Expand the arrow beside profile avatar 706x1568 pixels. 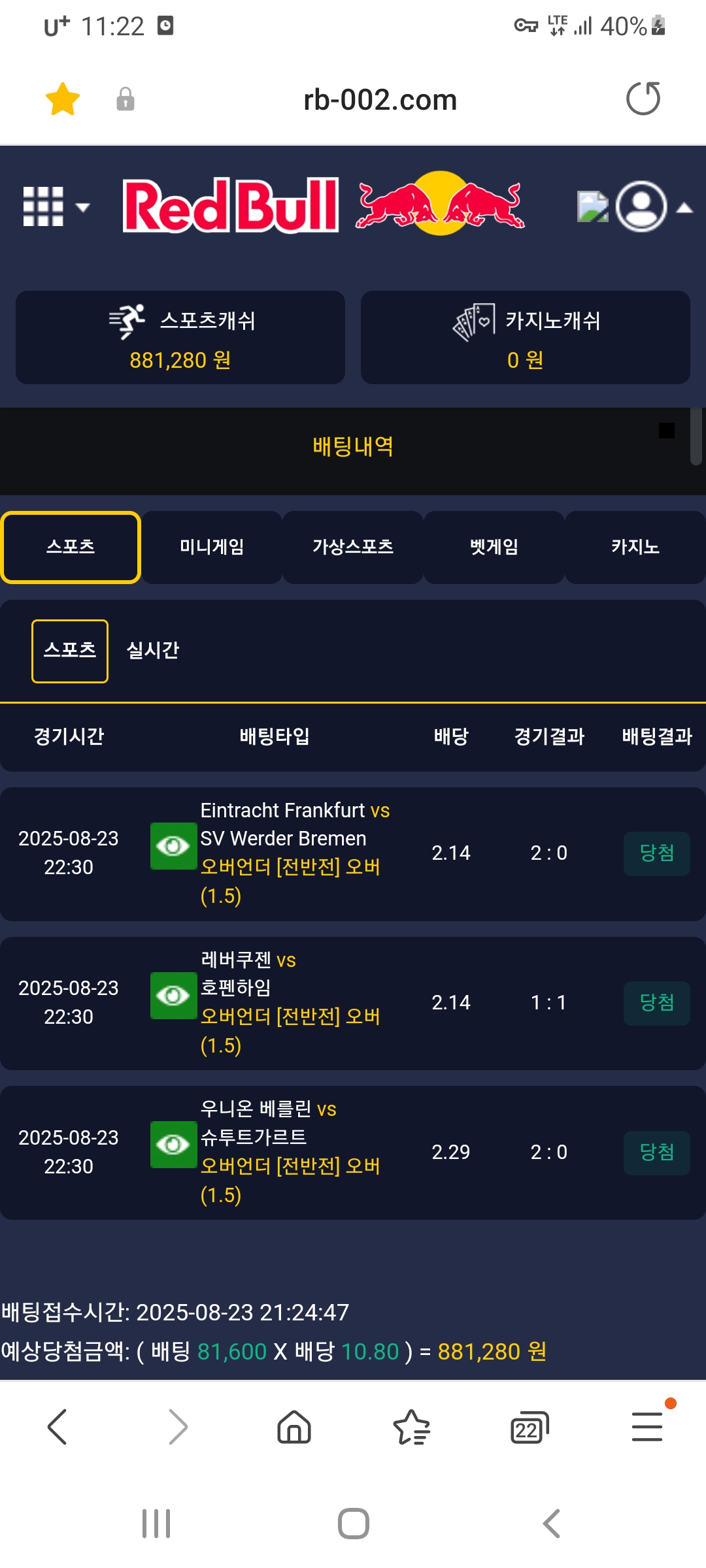click(684, 208)
